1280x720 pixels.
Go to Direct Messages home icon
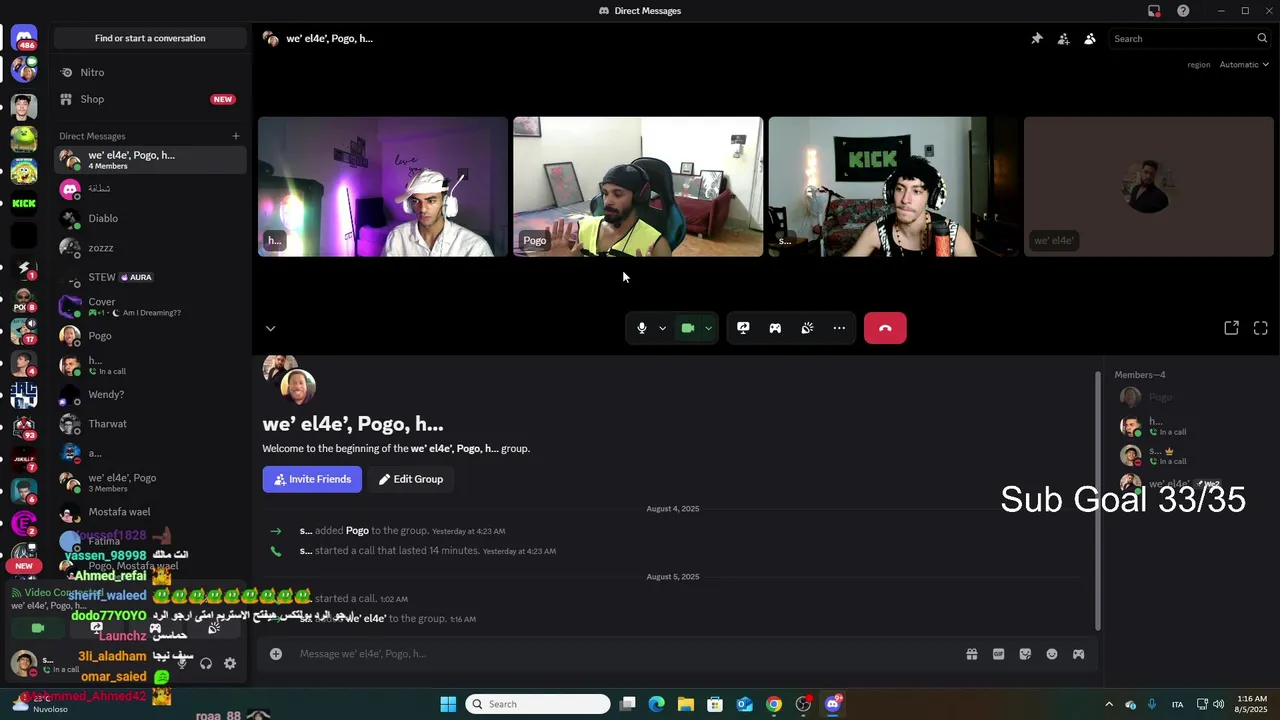24,39
